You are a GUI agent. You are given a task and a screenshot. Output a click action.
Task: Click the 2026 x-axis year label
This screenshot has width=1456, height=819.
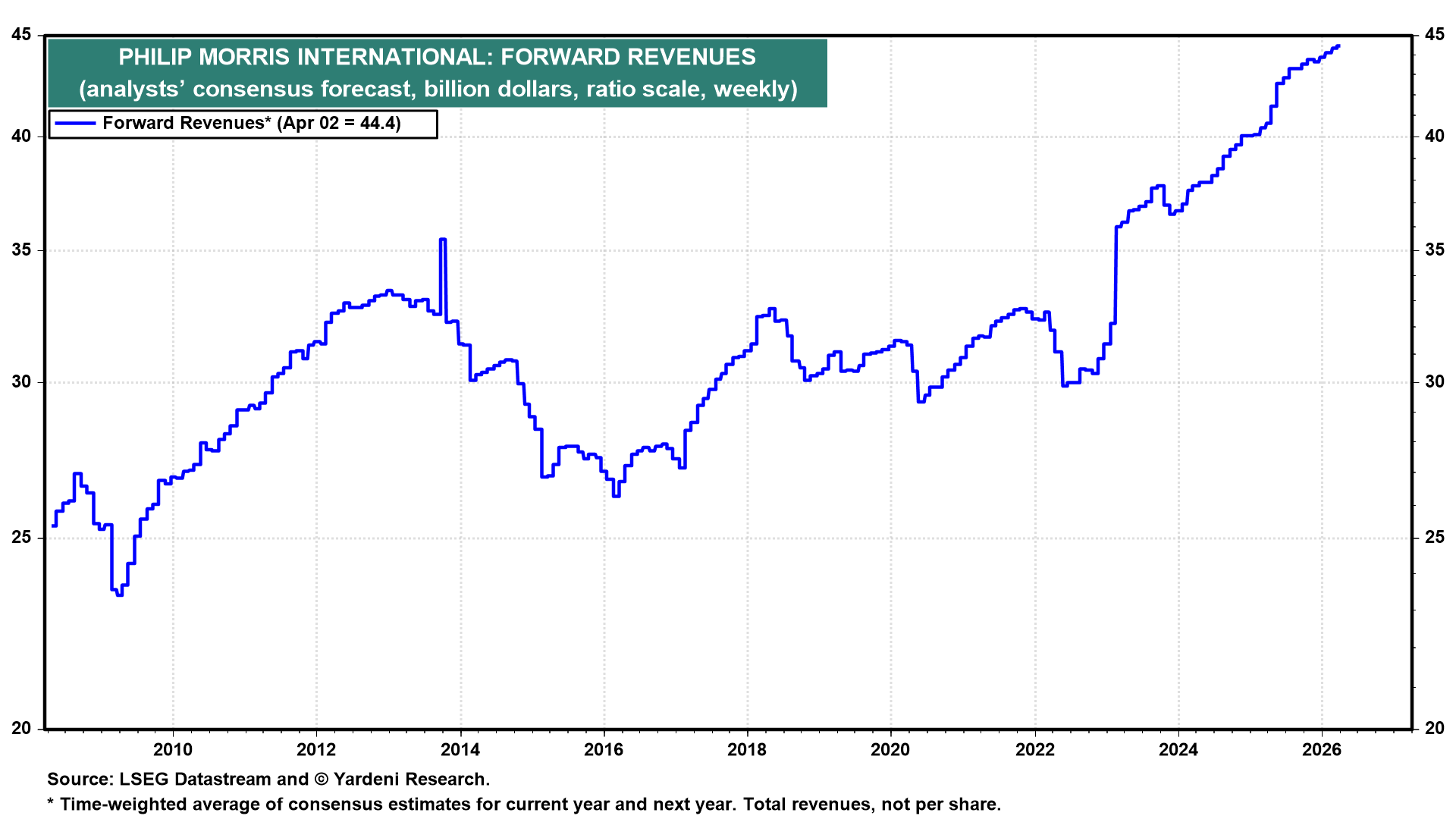pos(1322,750)
